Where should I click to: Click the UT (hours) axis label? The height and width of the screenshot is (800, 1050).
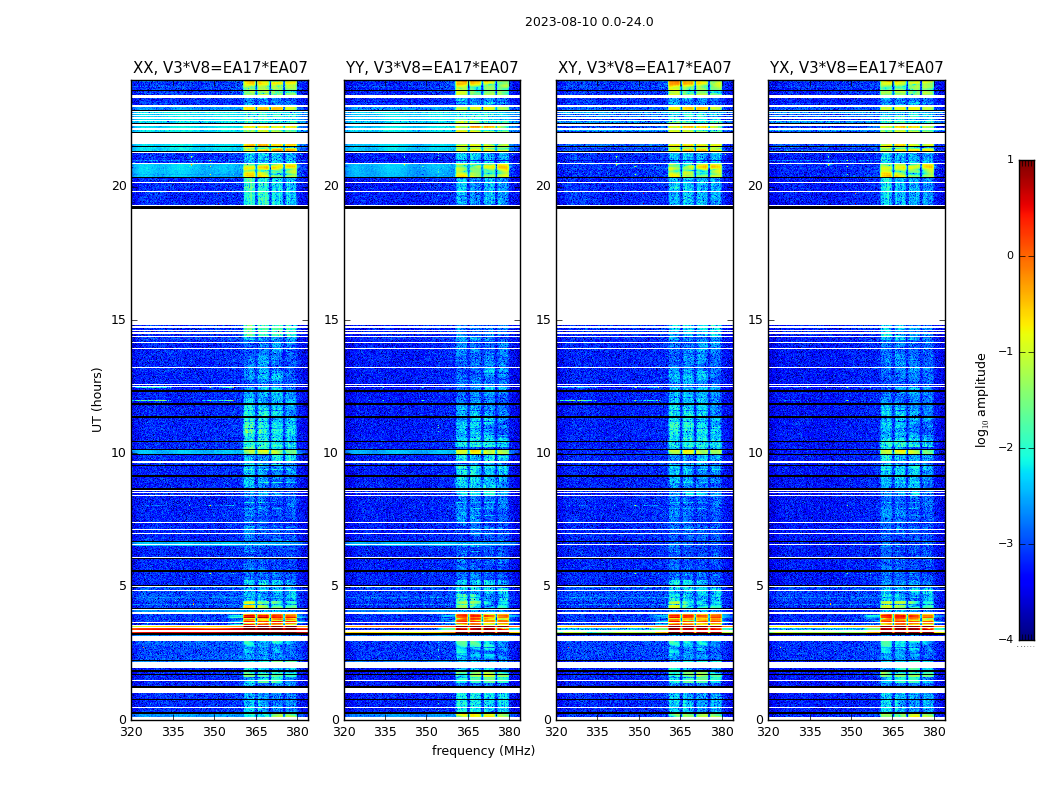(x=97, y=400)
